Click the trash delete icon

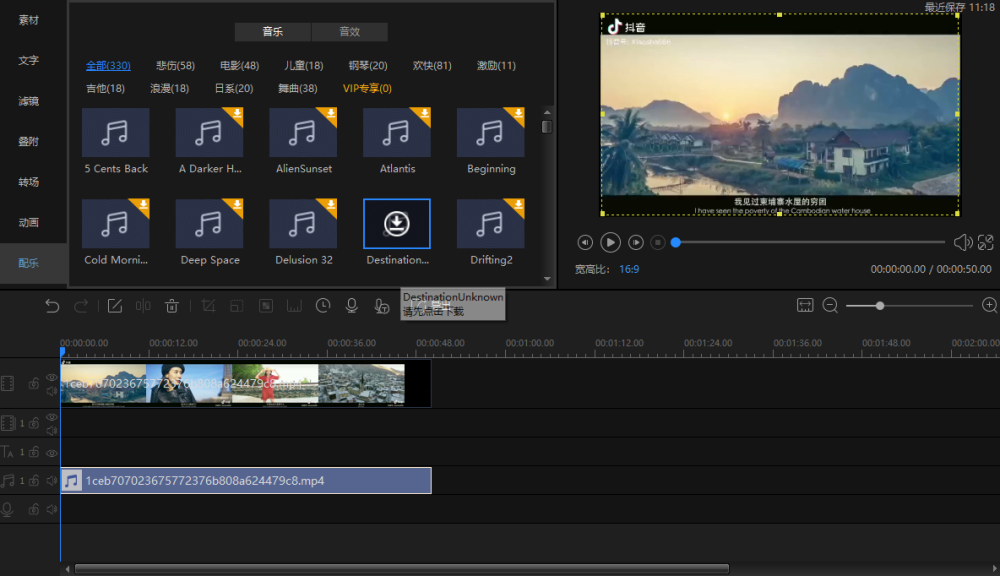[x=172, y=306]
